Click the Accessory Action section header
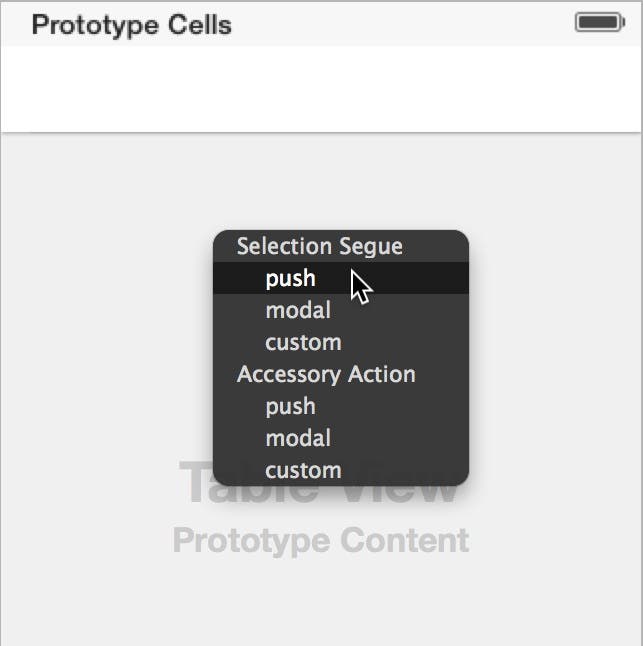643x646 pixels. point(326,374)
